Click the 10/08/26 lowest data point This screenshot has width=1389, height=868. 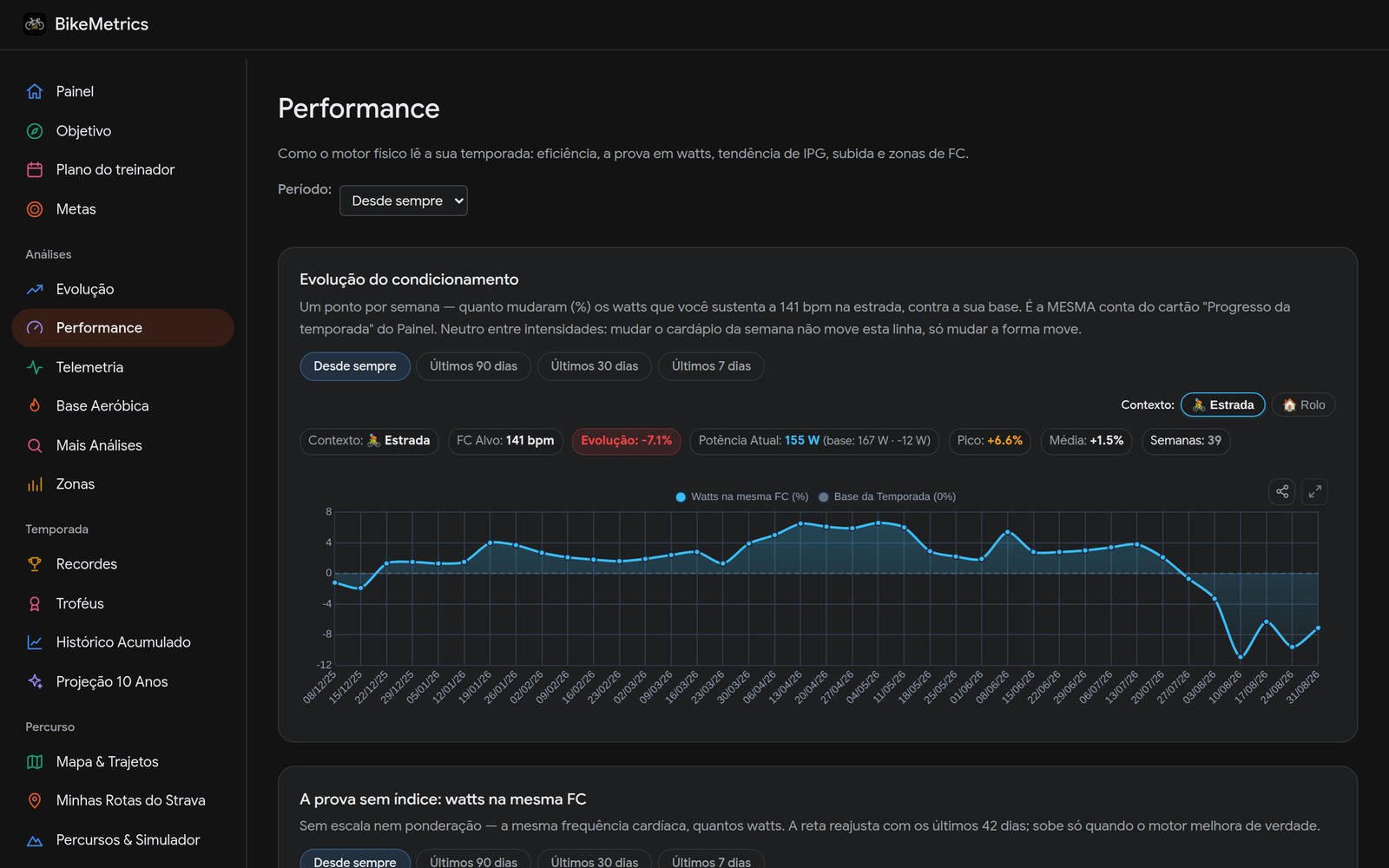1241,657
